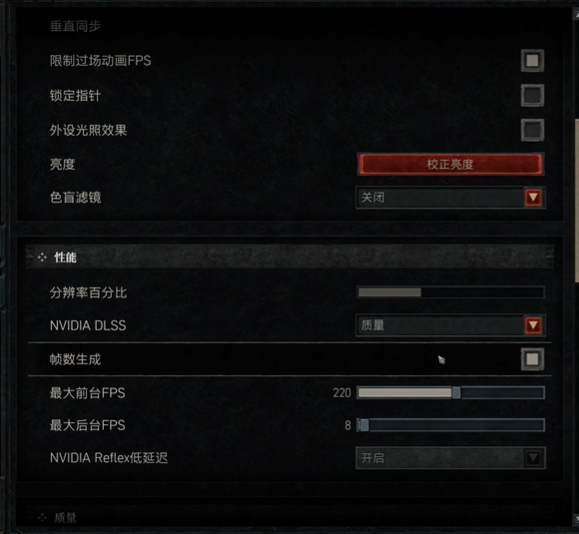Enable the 外设光照效果 checkbox
579x534 pixels.
(x=532, y=130)
